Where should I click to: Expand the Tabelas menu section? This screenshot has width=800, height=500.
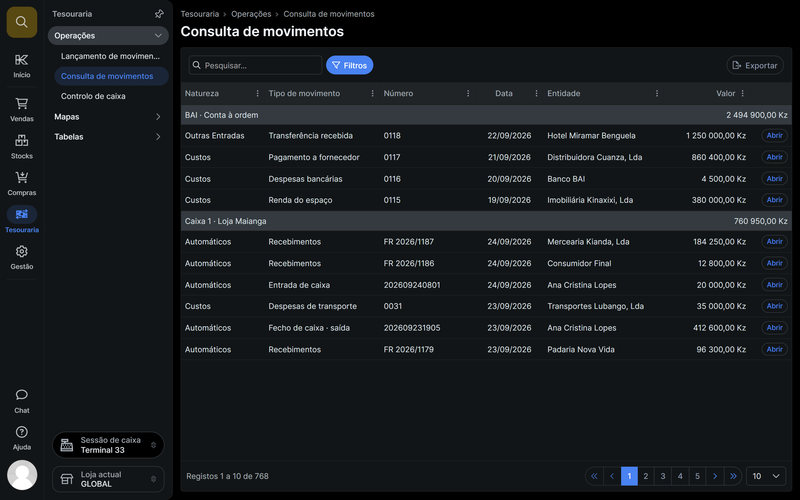pyautogui.click(x=108, y=137)
